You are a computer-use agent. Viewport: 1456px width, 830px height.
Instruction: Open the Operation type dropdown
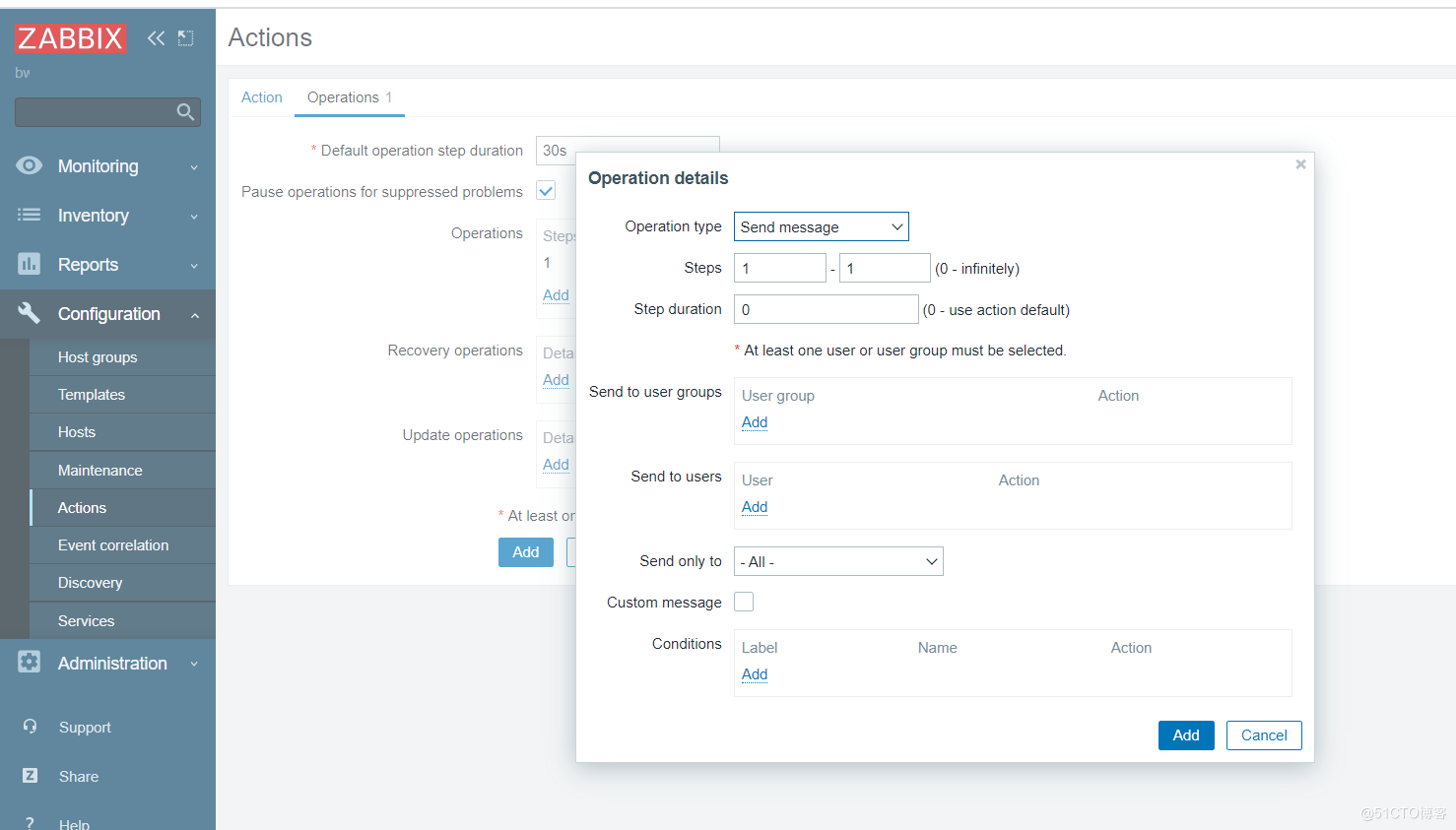point(822,226)
